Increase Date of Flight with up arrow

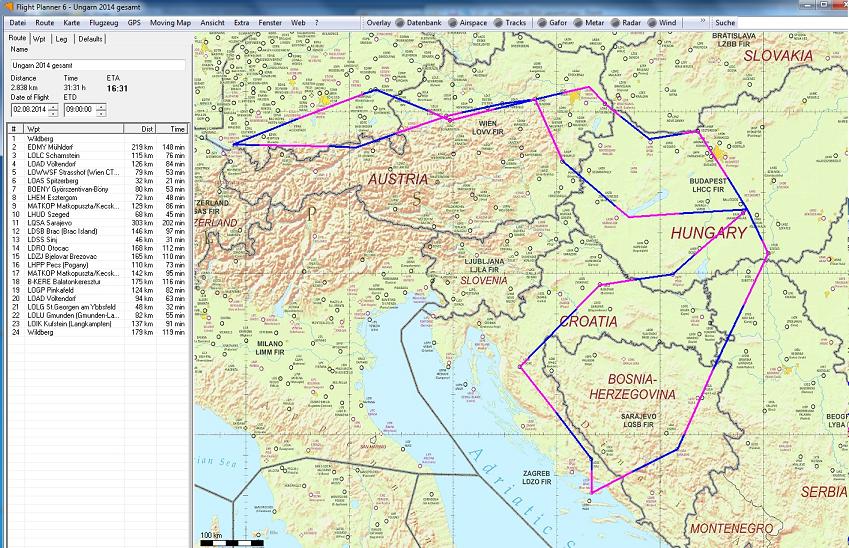pyautogui.click(x=53, y=106)
